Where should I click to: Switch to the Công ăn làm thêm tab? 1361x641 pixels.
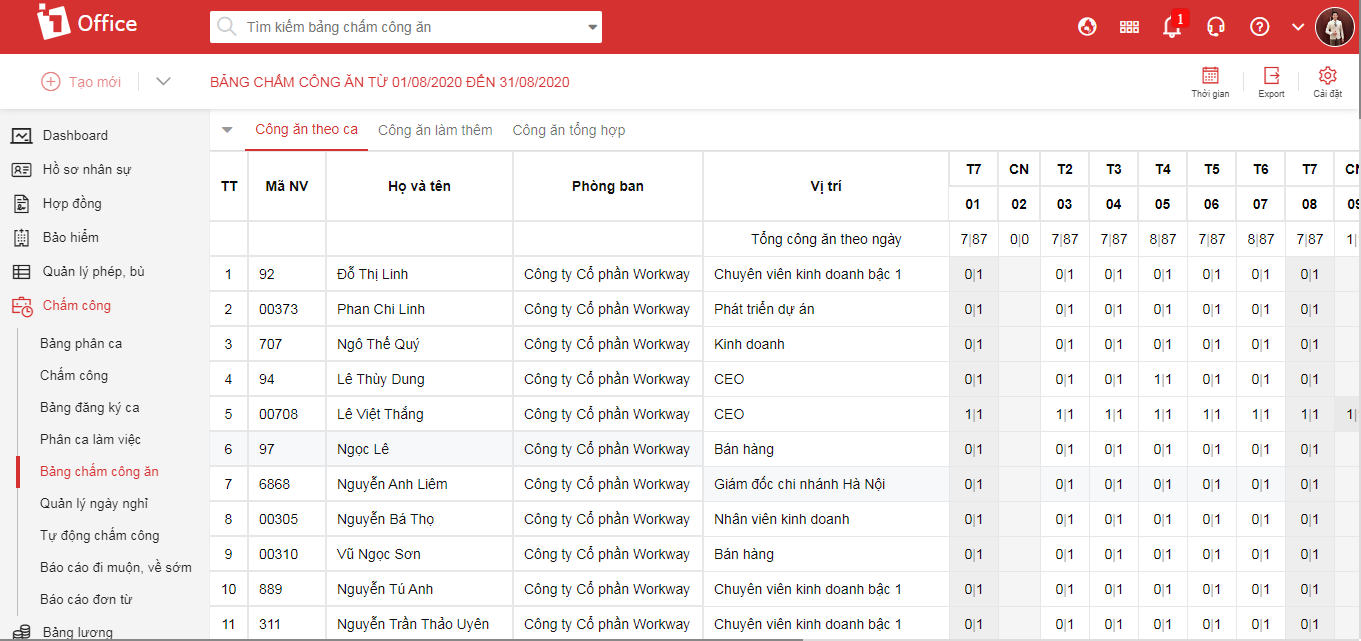[435, 129]
